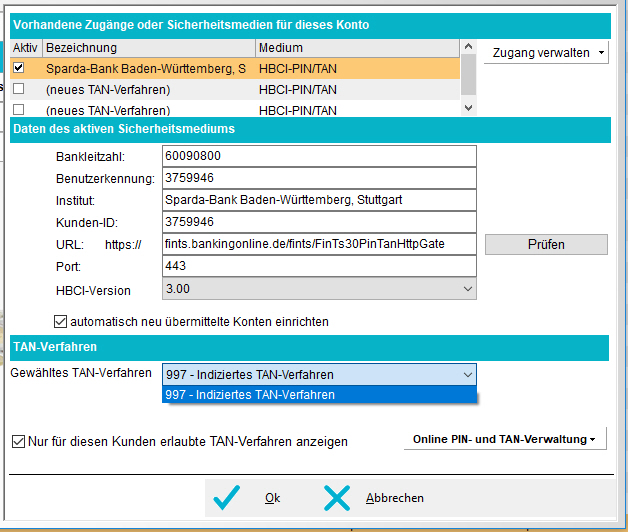Click the Ok checkmark icon
Image resolution: width=628 pixels, height=532 pixels.
(x=227, y=498)
